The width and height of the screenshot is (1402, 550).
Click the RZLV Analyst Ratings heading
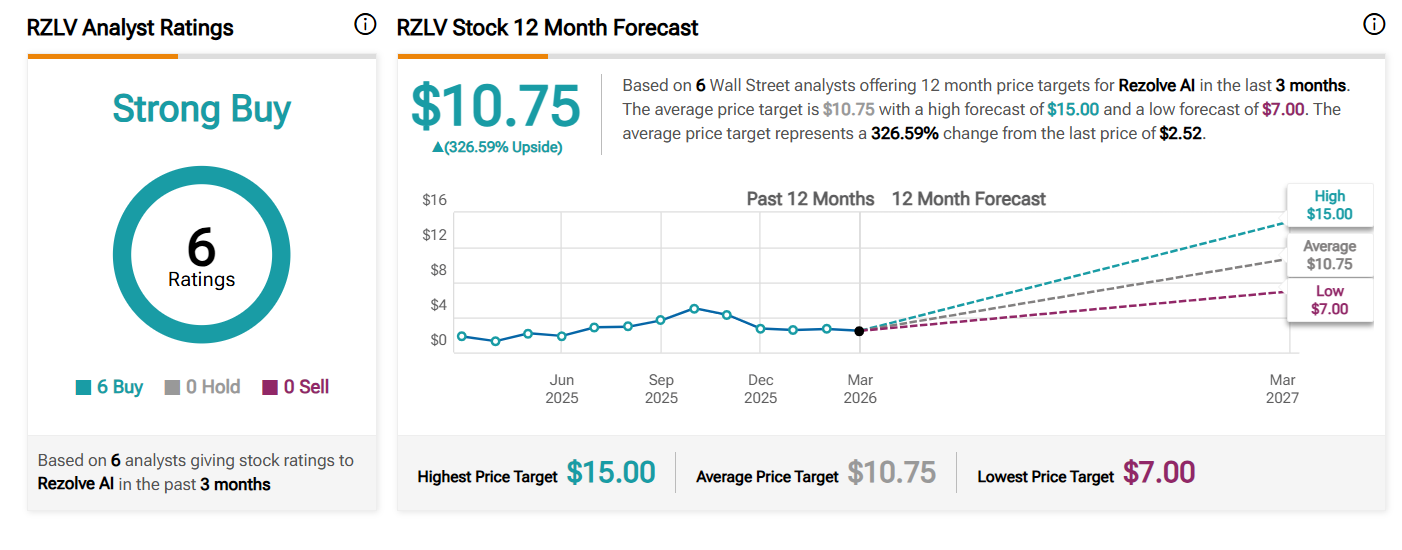click(x=130, y=28)
